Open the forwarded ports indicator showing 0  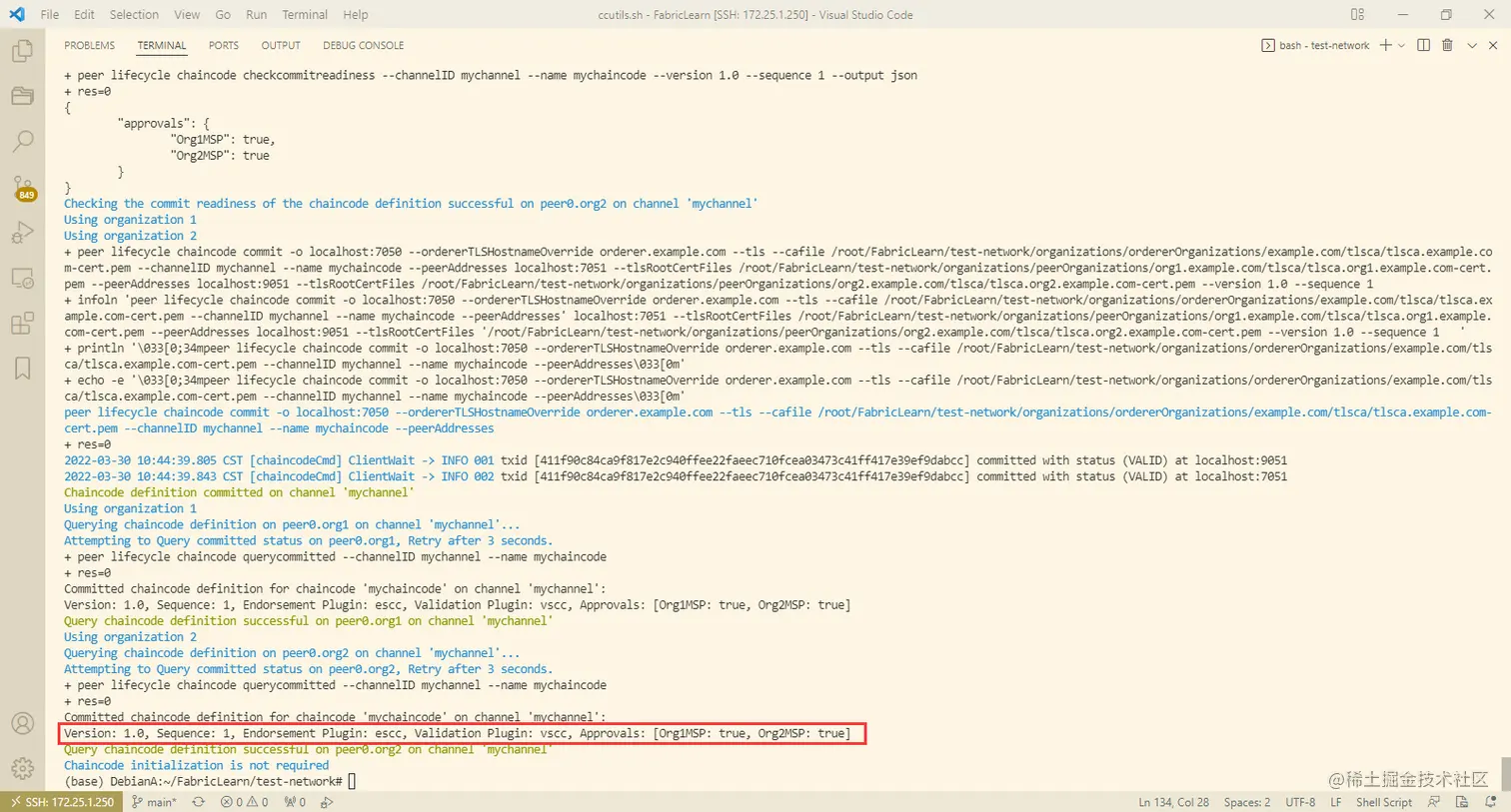[295, 802]
